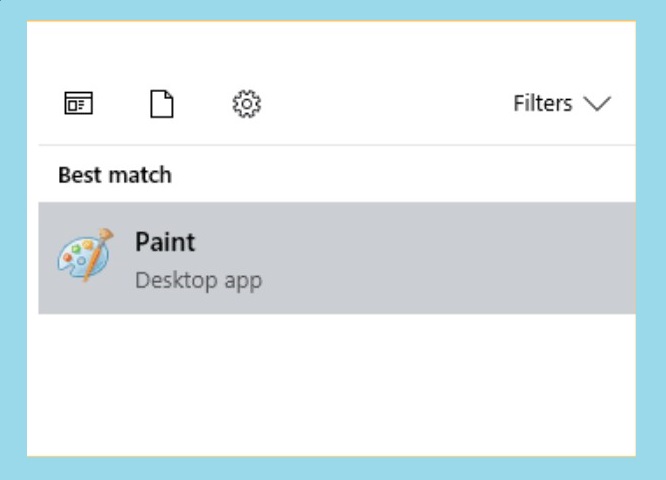
Task: Click the word "Filters" label
Action: [543, 103]
